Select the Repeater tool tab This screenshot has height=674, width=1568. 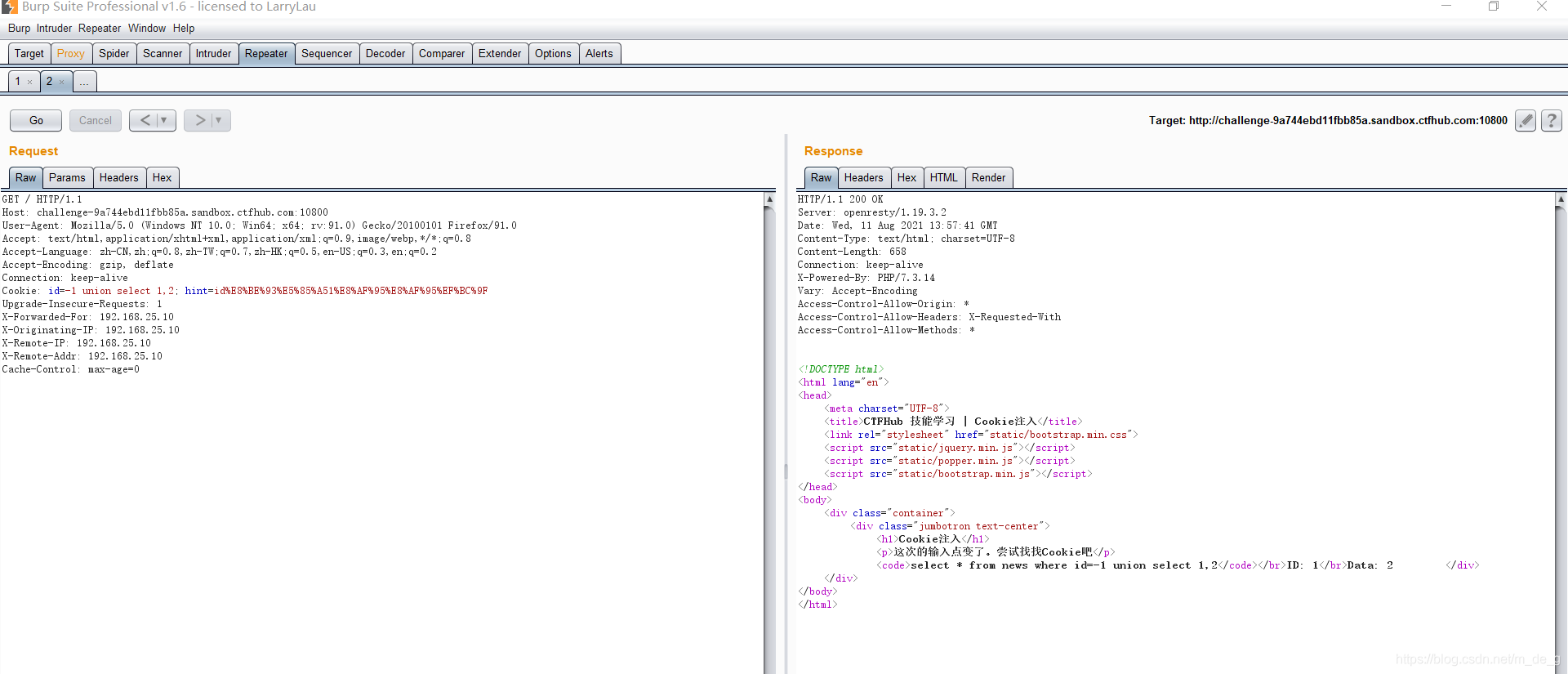click(266, 53)
